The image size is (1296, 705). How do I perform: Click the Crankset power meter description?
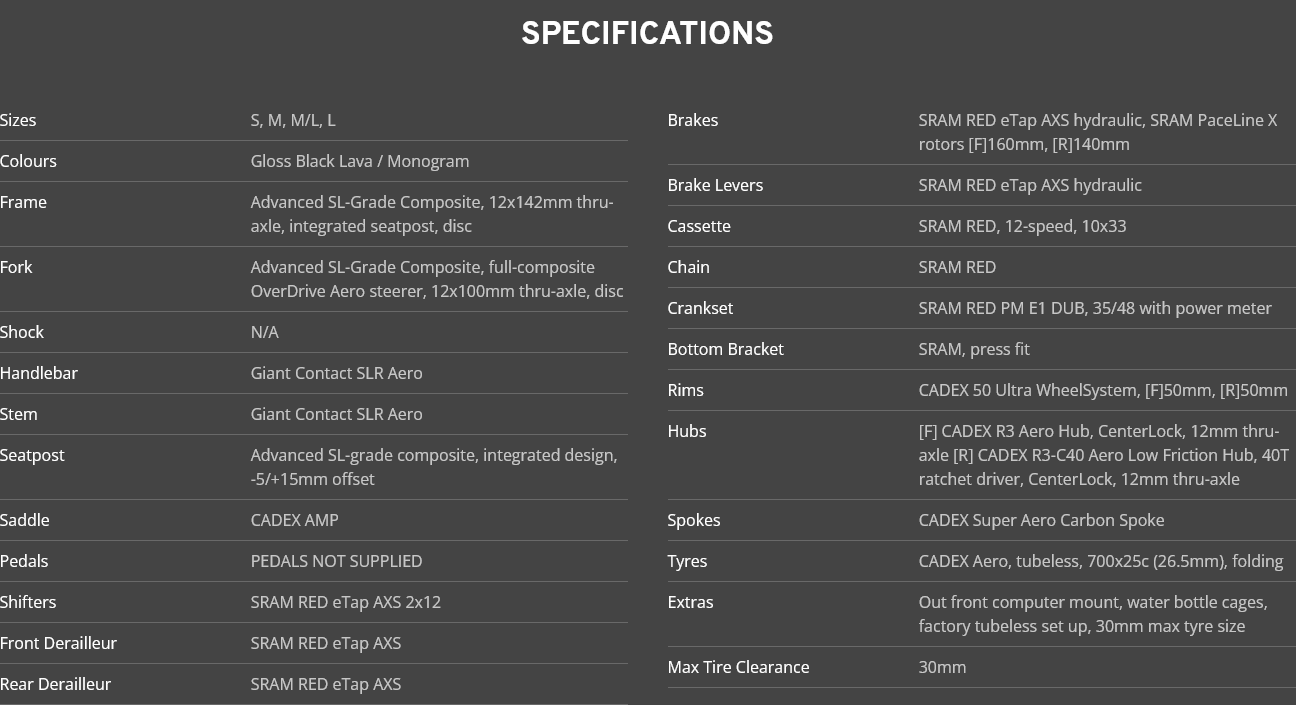click(1095, 308)
